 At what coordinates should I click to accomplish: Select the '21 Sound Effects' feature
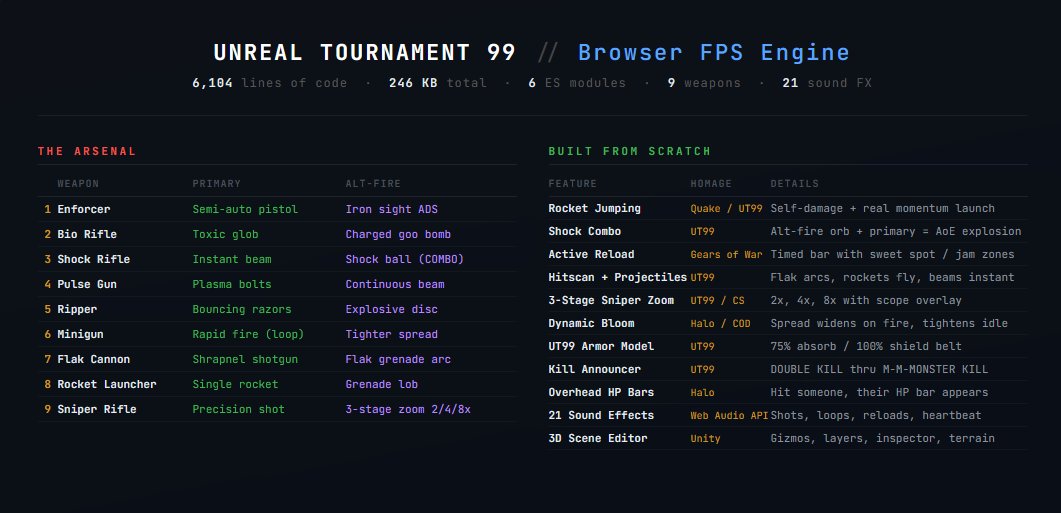(x=602, y=416)
